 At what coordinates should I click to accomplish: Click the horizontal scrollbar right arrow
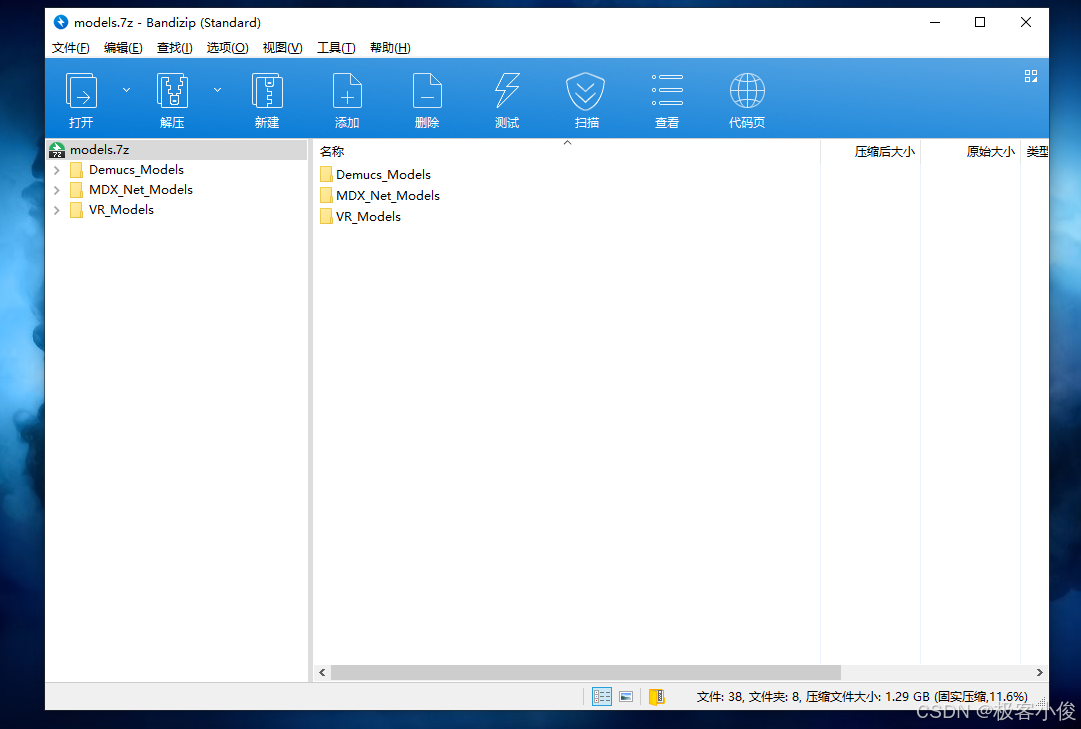(1040, 672)
